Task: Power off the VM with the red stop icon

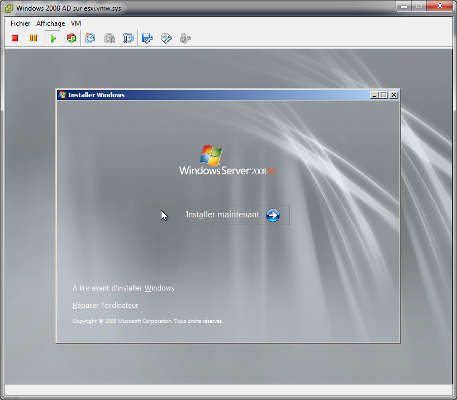Action: [15, 38]
